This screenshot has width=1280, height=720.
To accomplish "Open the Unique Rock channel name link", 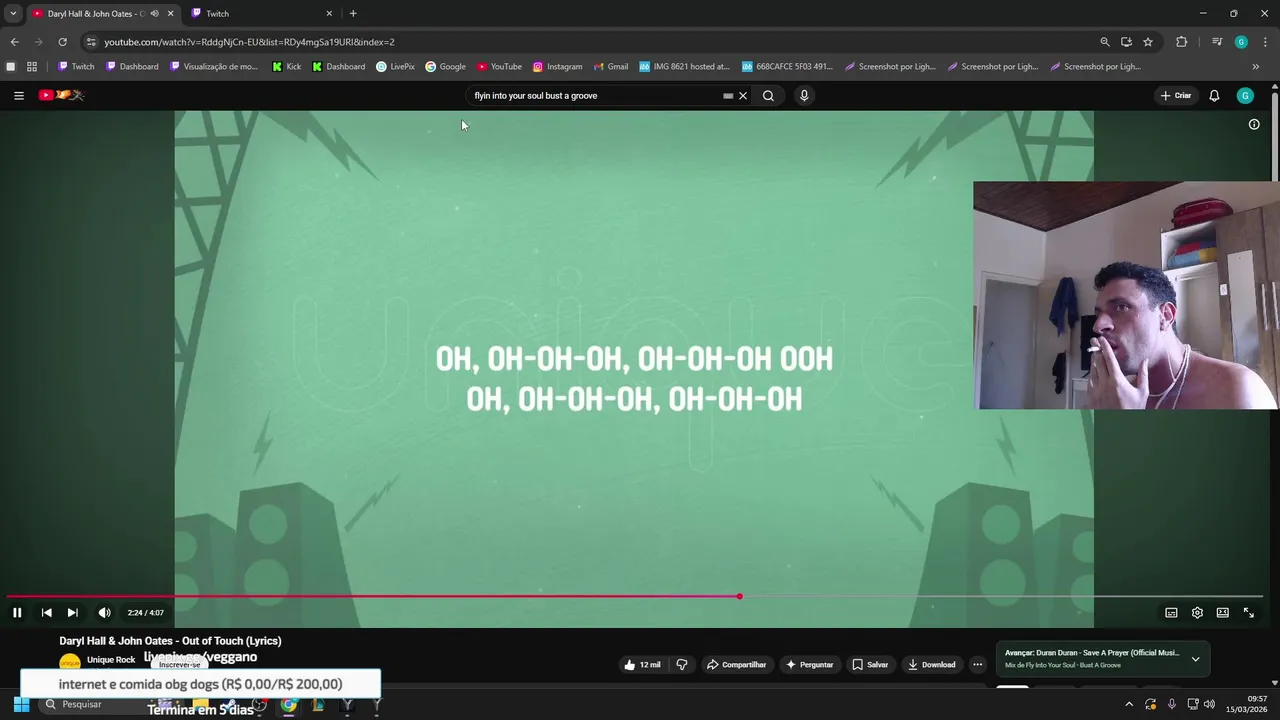I will point(111,660).
